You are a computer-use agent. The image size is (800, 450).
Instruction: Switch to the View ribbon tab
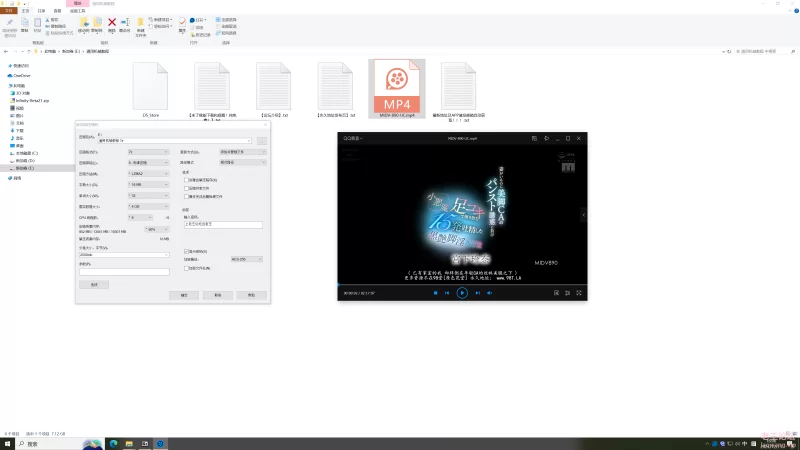(57, 11)
